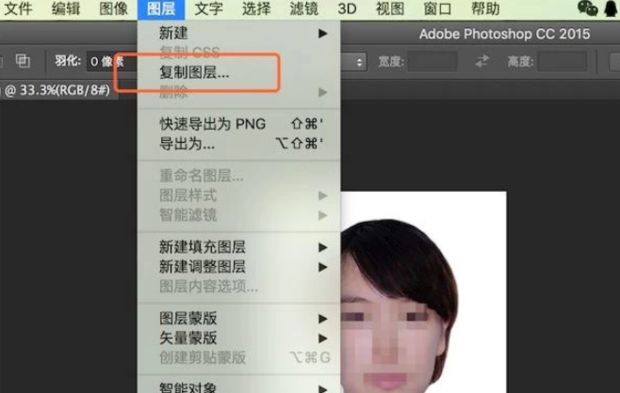Expand the 矢量蒙版 submenu
This screenshot has height=393, width=620.
coord(239,338)
